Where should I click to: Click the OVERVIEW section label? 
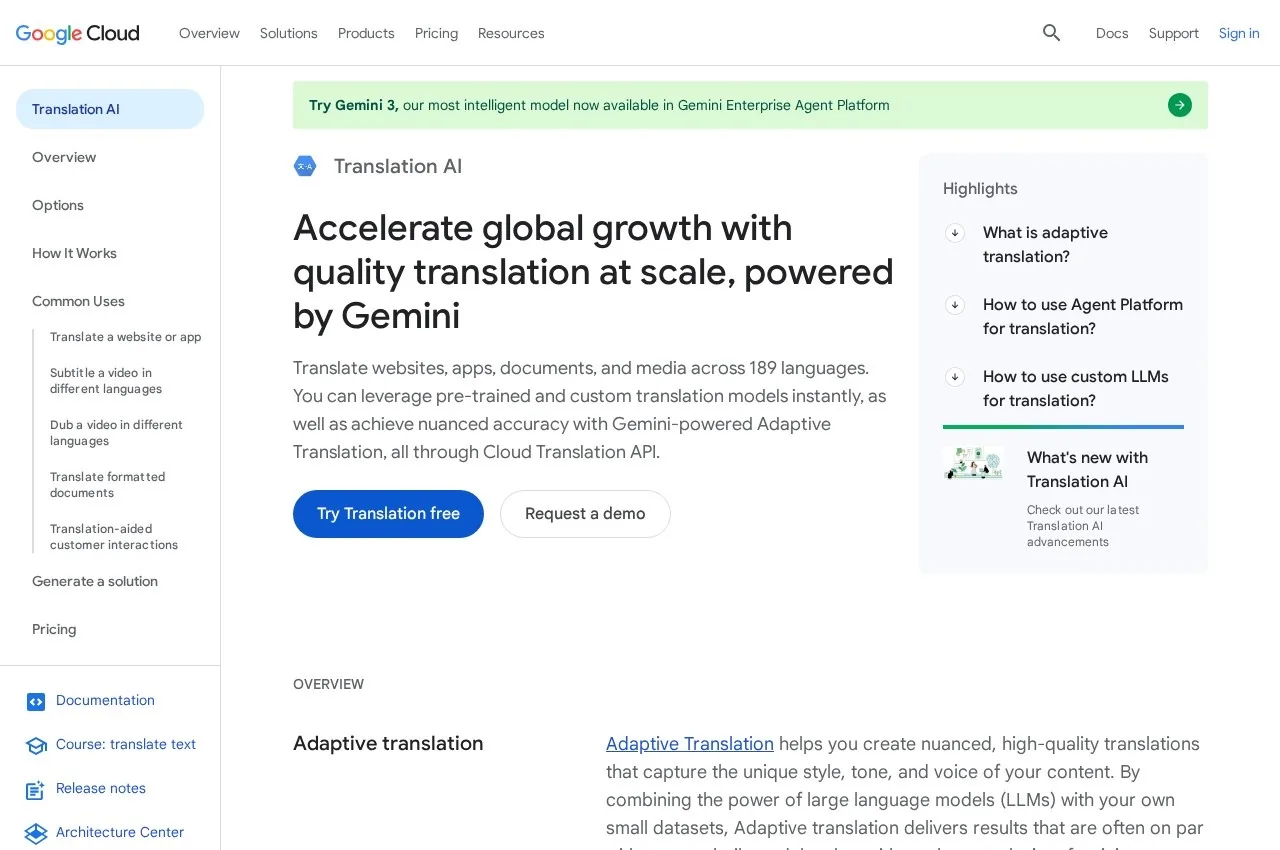(328, 685)
